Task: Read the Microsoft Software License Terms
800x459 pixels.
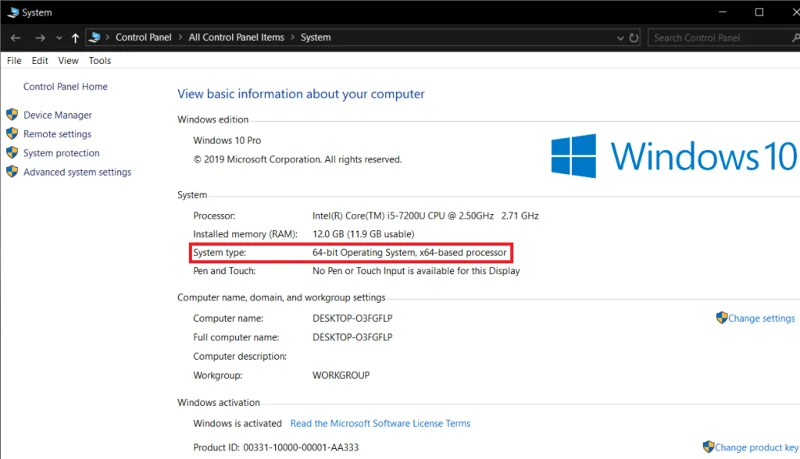Action: 380,423
